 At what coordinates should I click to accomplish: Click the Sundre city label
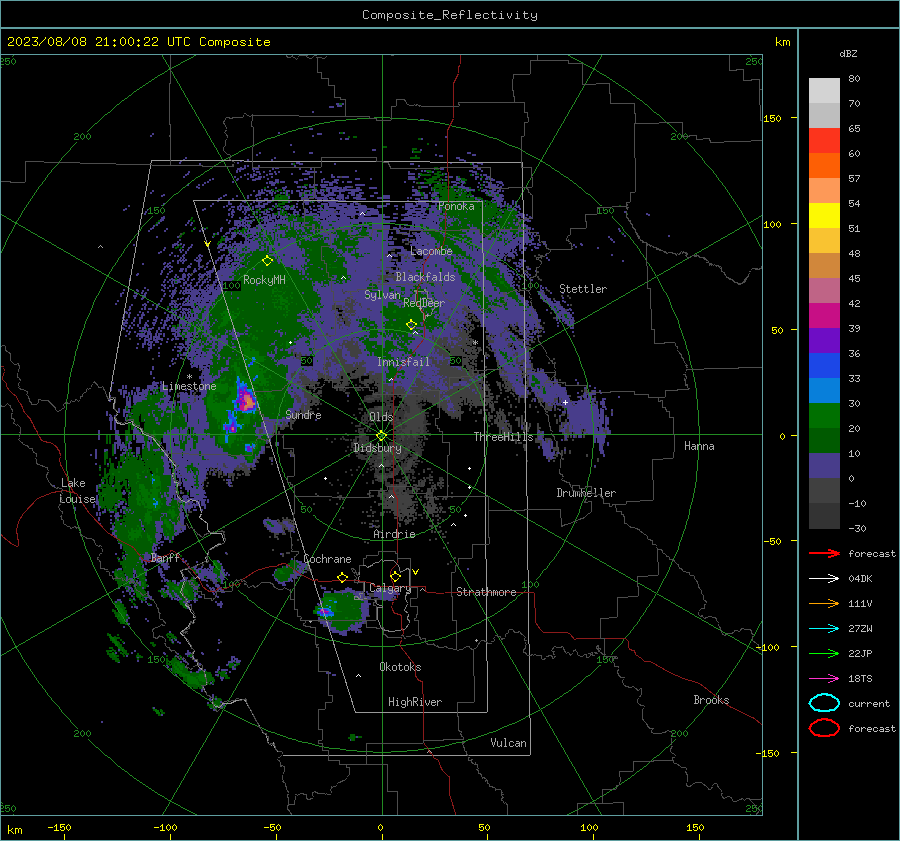303,414
